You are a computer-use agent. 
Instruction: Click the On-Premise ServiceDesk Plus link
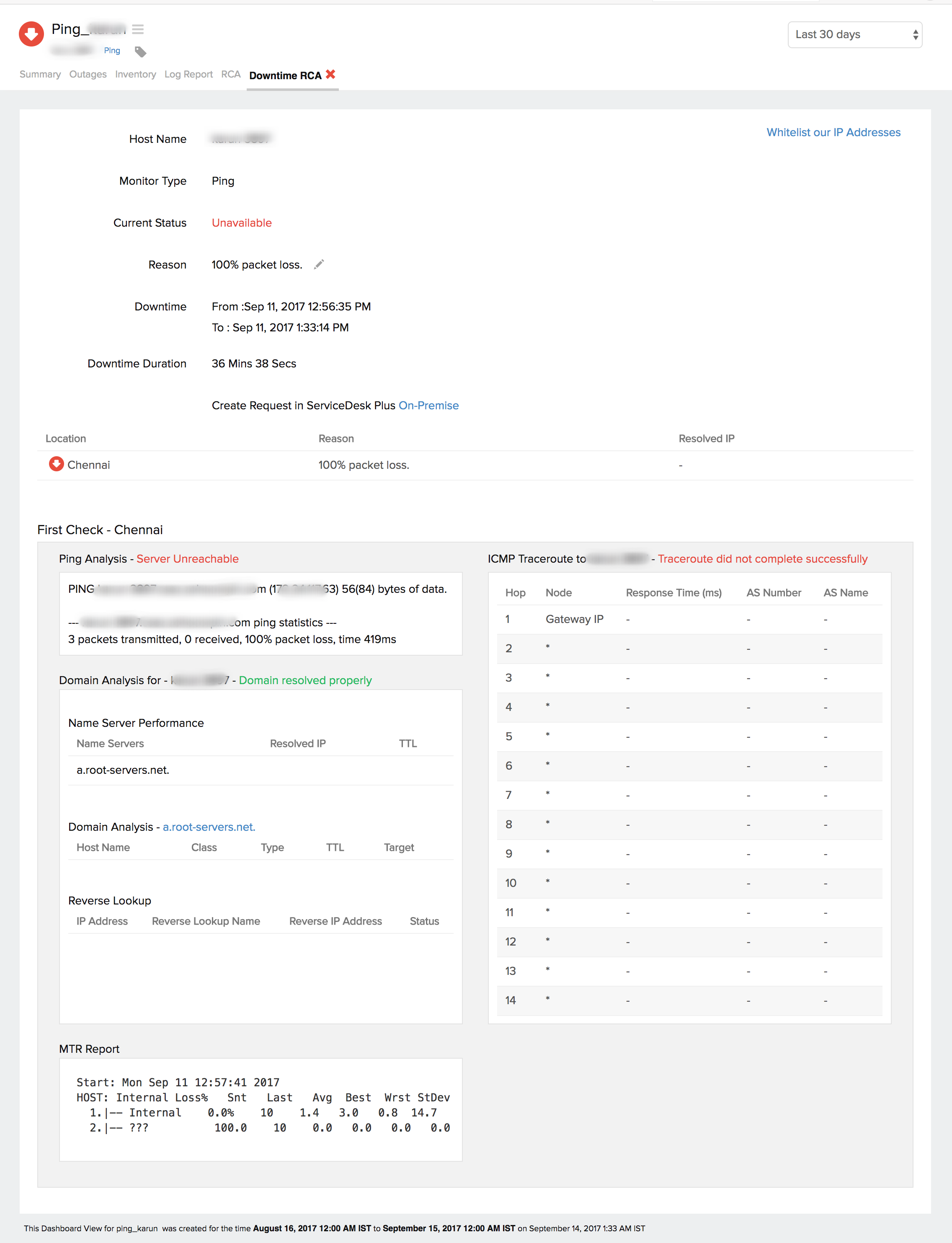click(428, 405)
